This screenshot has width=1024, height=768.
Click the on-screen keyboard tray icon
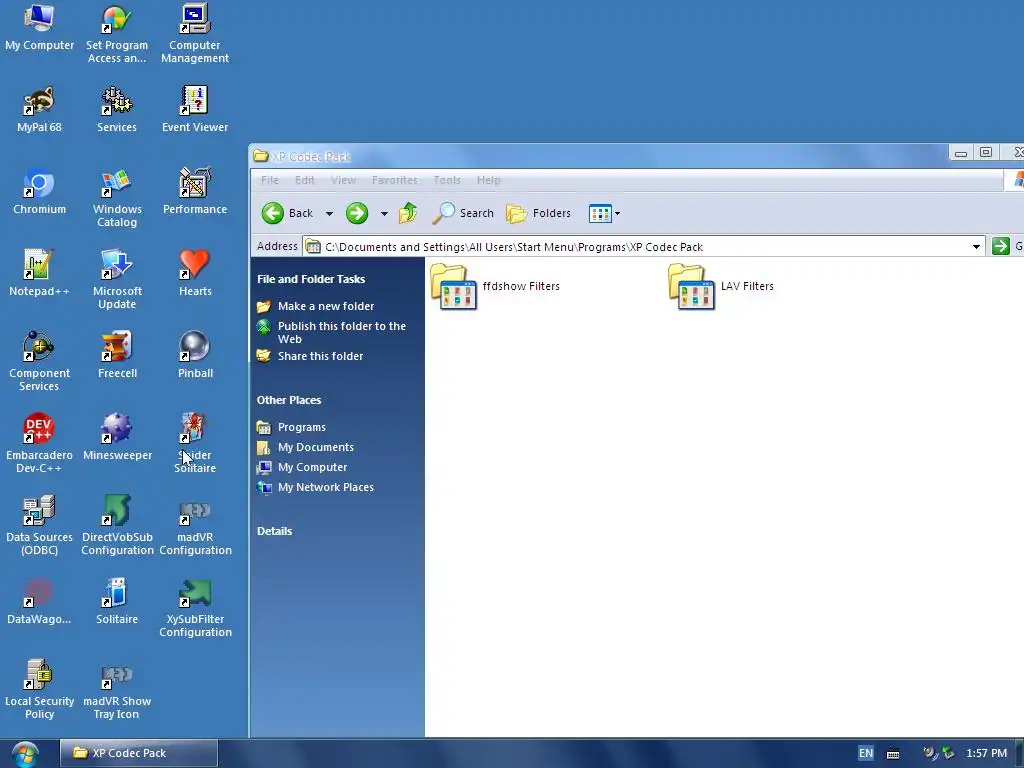[x=893, y=754]
